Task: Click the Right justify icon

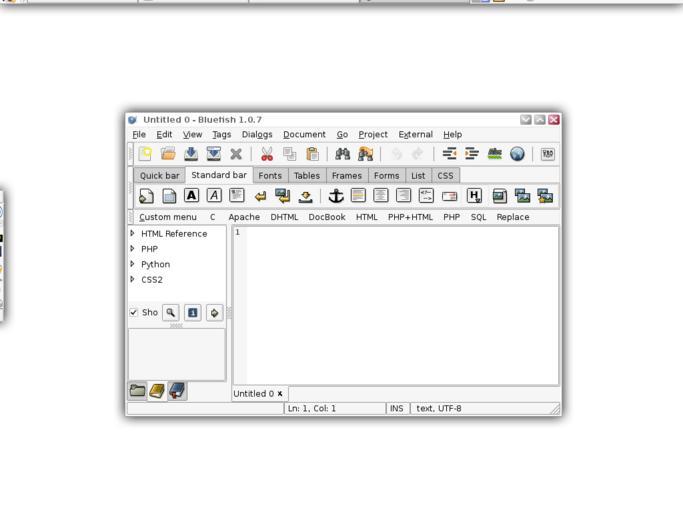Action: point(403,195)
